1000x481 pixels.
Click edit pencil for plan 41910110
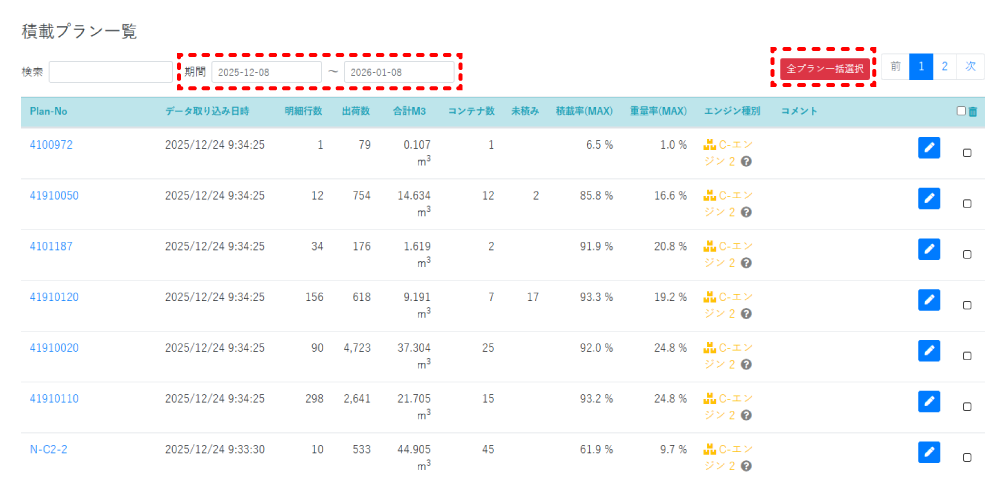(929, 401)
